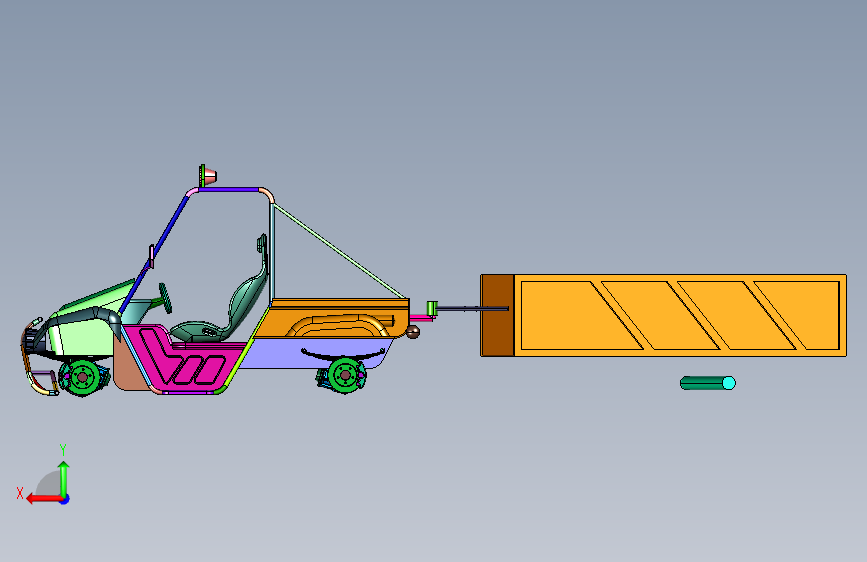The height and width of the screenshot is (562, 867).
Task: Select the dark tow bar connecting the trailer
Action: 472,308
